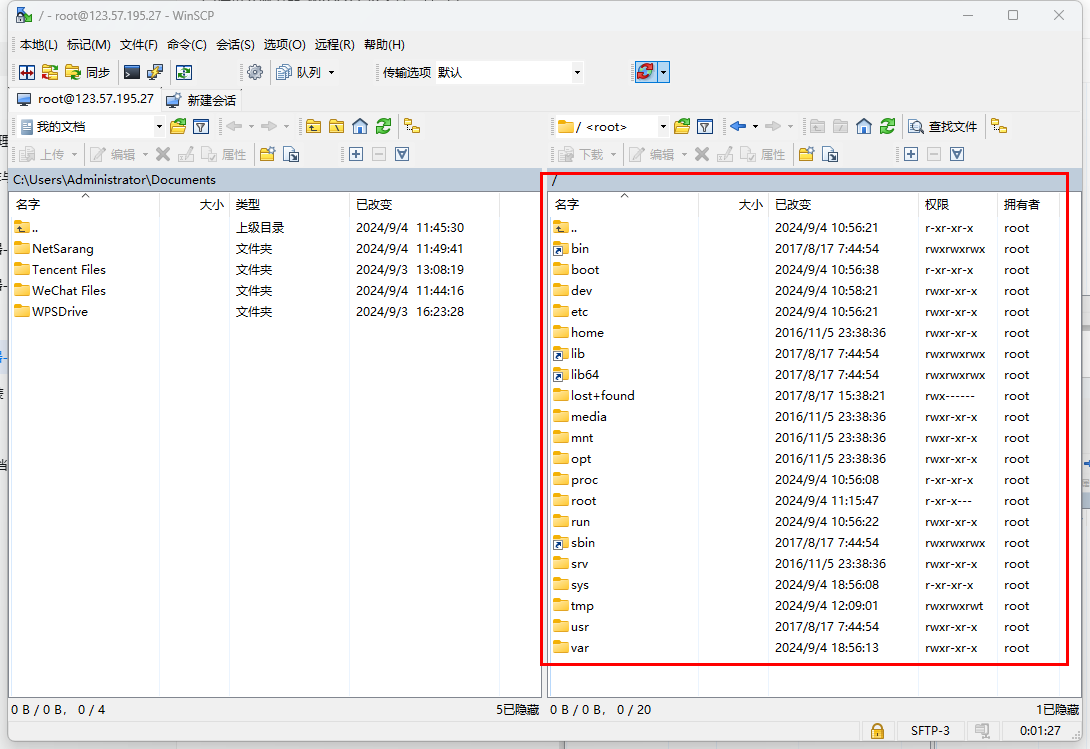Click the remote create link icon after new folder
The width and height of the screenshot is (1090, 749).
pyautogui.click(x=830, y=154)
